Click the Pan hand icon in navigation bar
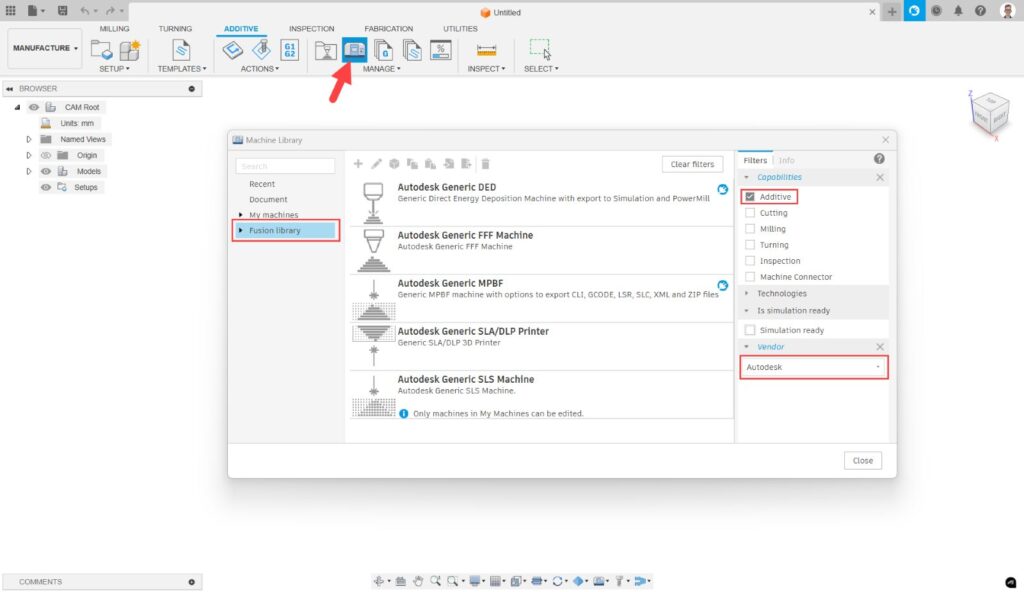This screenshot has width=1024, height=592. tap(418, 581)
